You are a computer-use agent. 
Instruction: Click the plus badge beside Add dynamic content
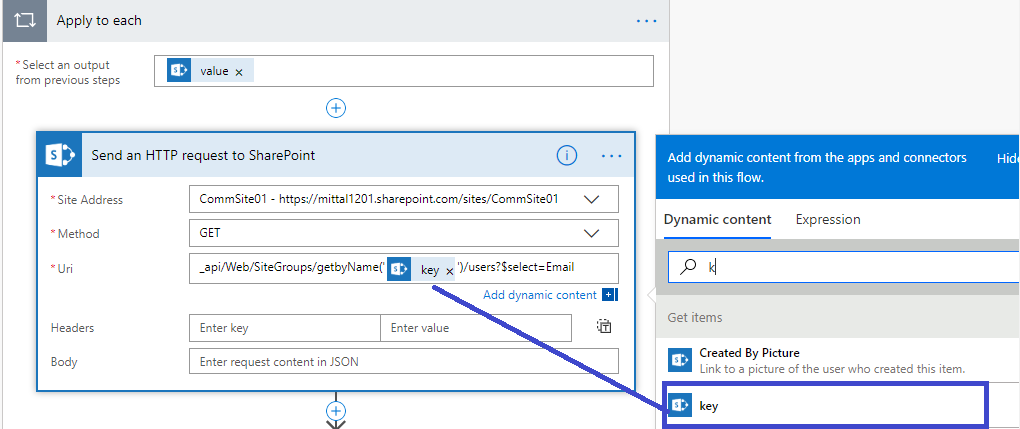point(609,295)
